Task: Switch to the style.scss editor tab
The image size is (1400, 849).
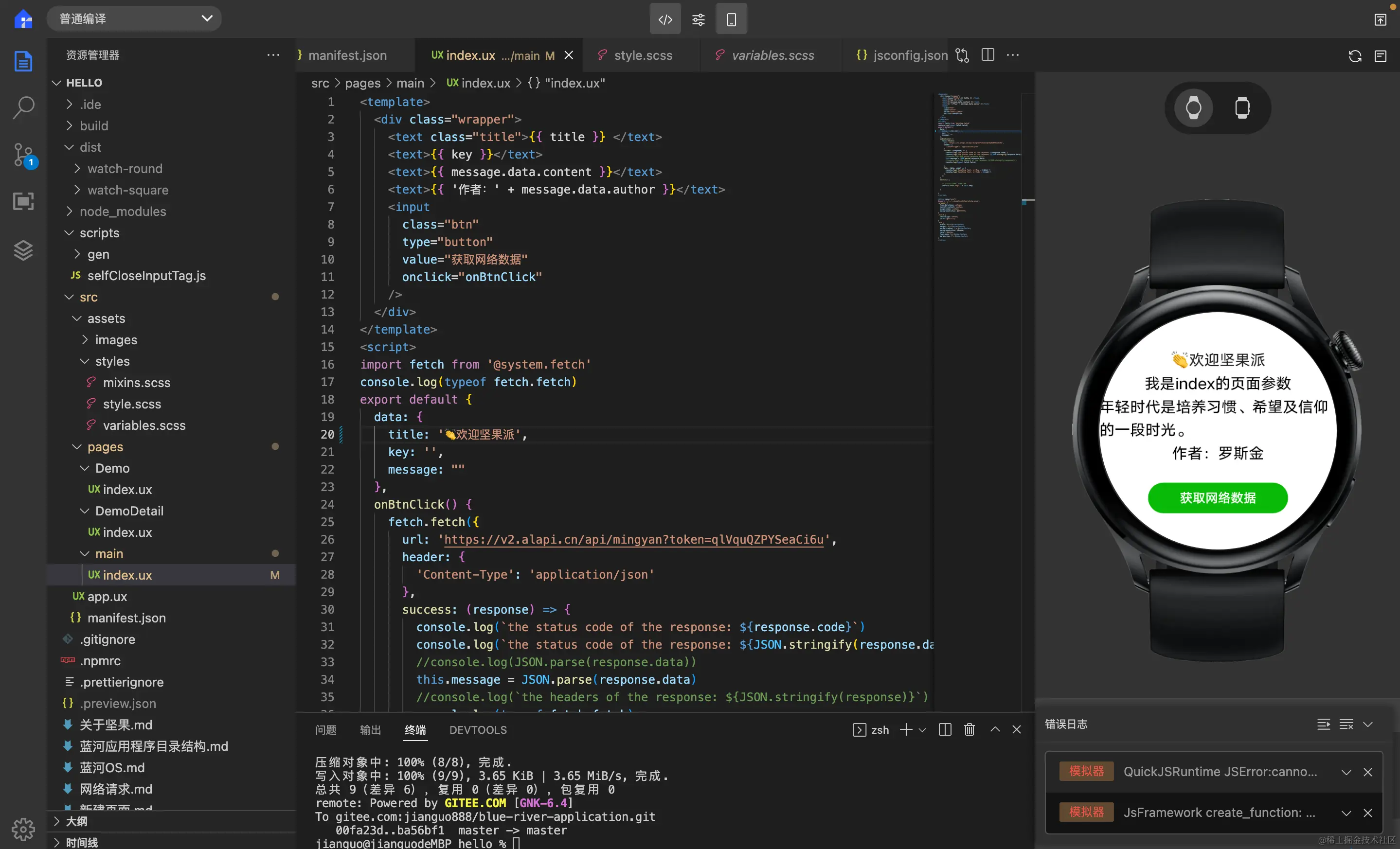Action: (643, 55)
